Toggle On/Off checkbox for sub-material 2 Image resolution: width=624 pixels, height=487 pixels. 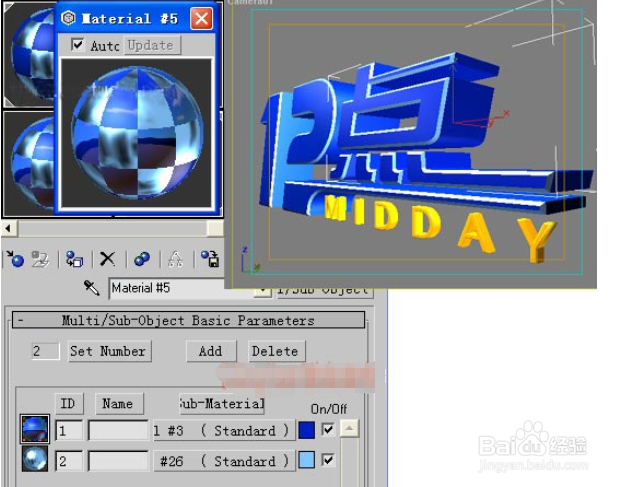(328, 460)
